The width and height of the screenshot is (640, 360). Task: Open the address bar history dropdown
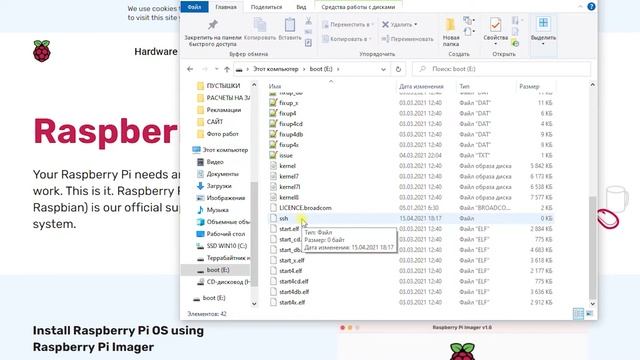point(383,69)
